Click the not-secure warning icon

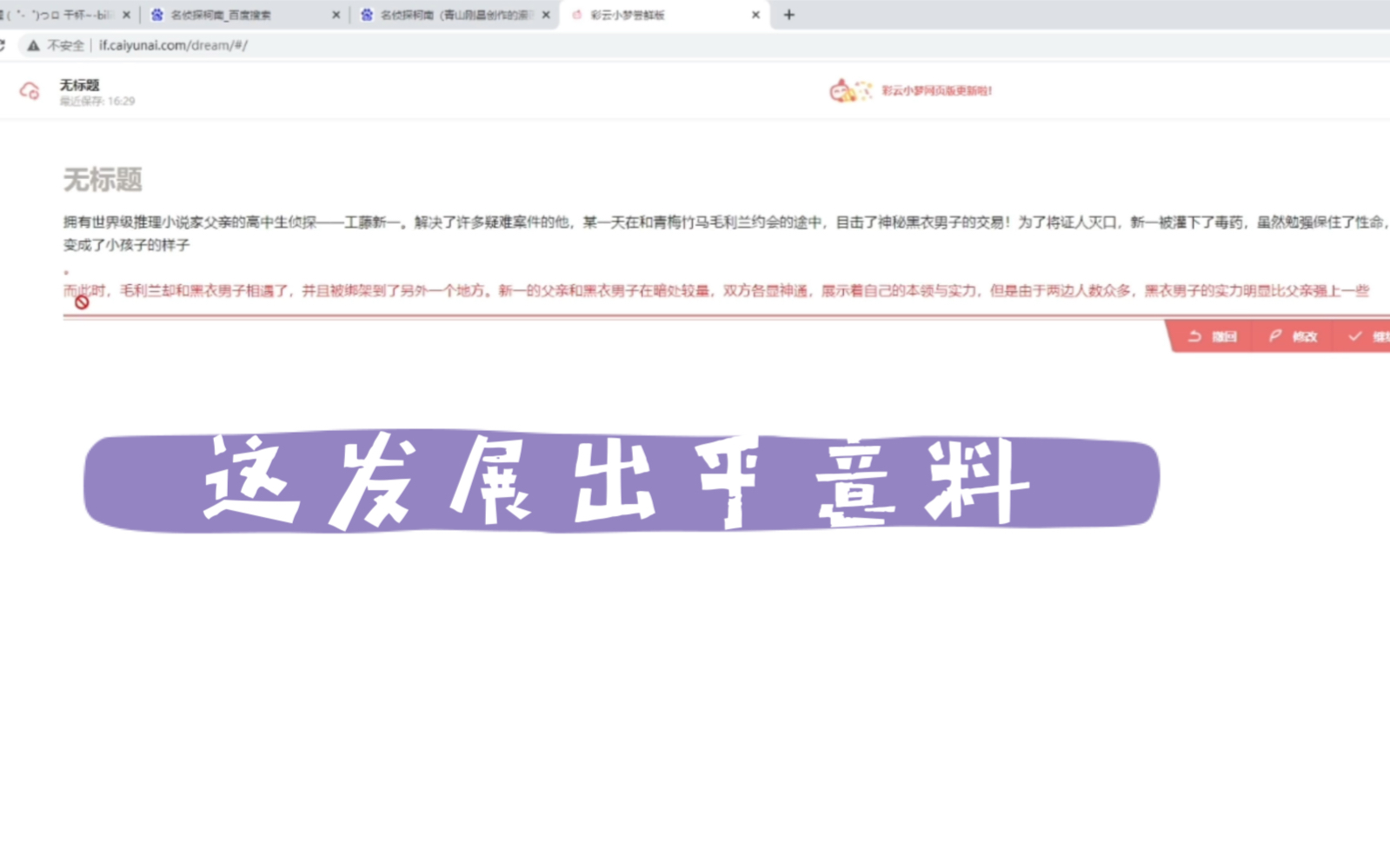coord(33,45)
